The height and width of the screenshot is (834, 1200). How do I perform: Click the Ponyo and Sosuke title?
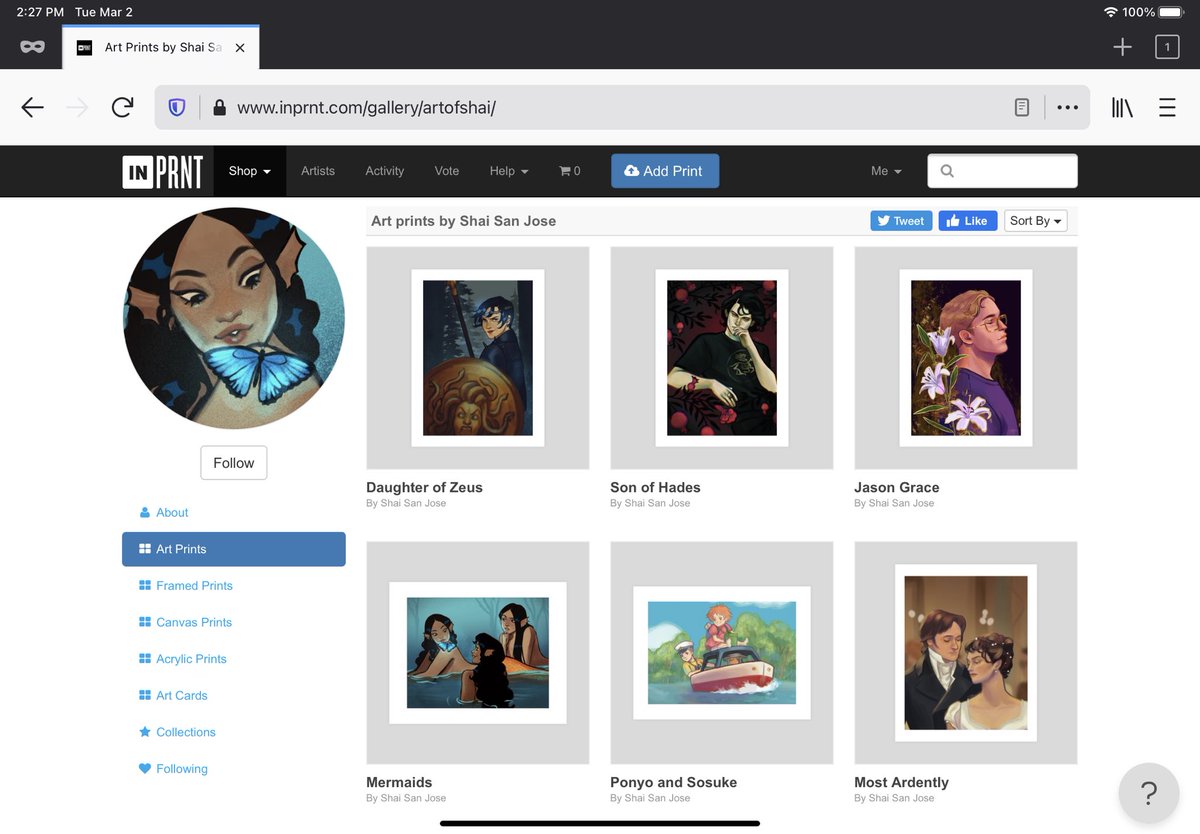click(673, 783)
